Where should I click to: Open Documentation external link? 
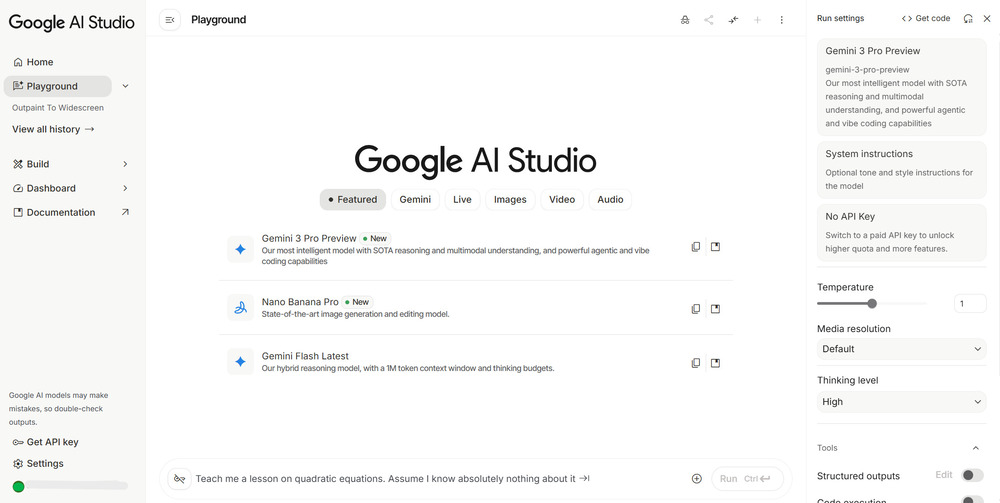point(71,212)
